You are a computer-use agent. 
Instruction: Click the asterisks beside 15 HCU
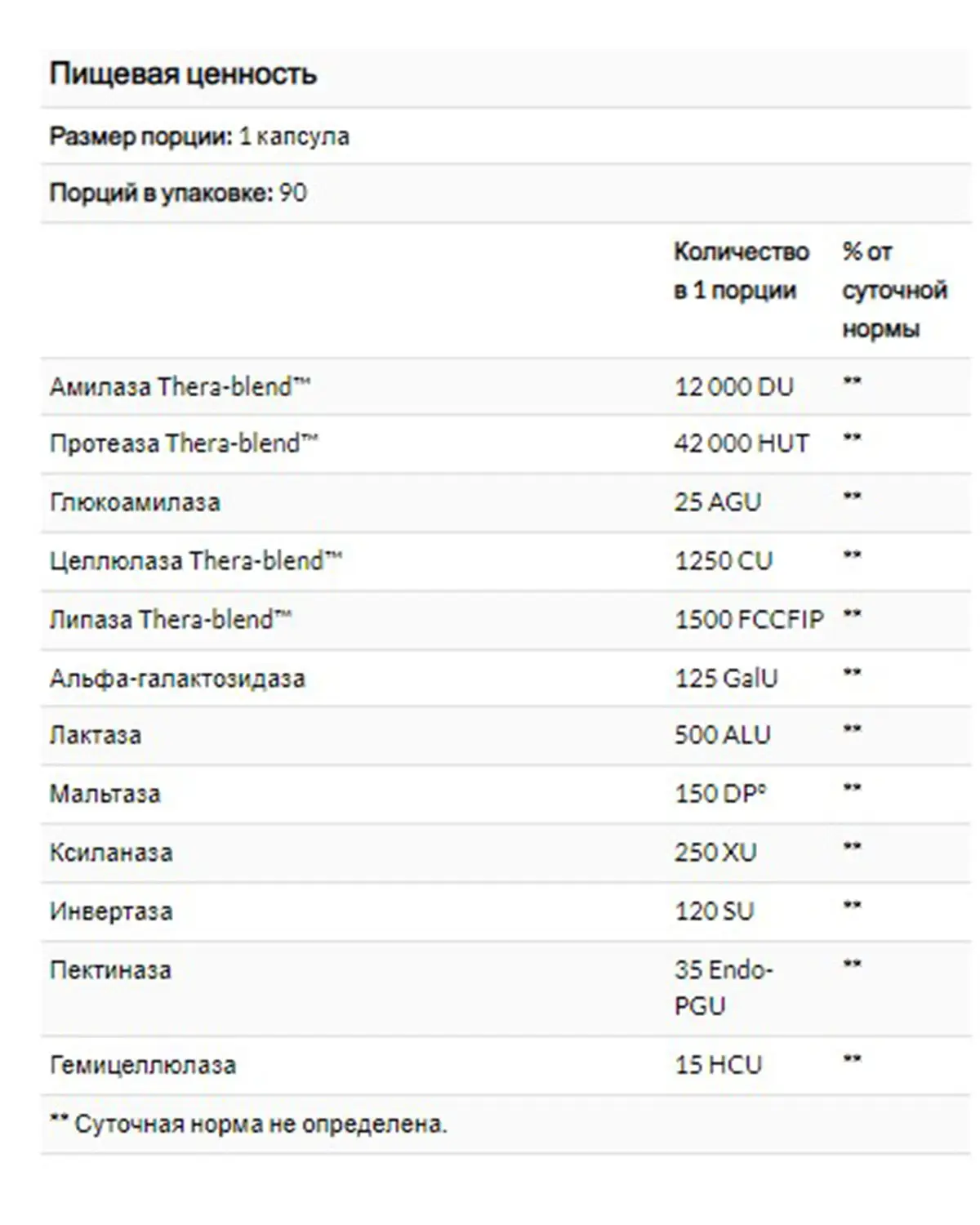click(x=852, y=1060)
